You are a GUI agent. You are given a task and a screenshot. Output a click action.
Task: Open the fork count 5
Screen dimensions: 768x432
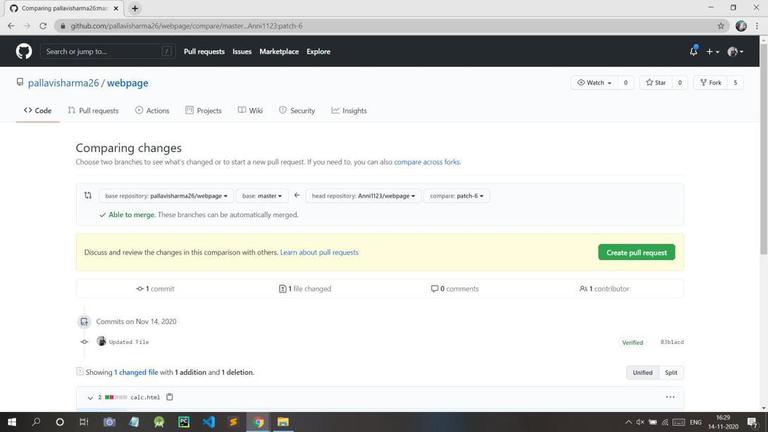pyautogui.click(x=735, y=83)
